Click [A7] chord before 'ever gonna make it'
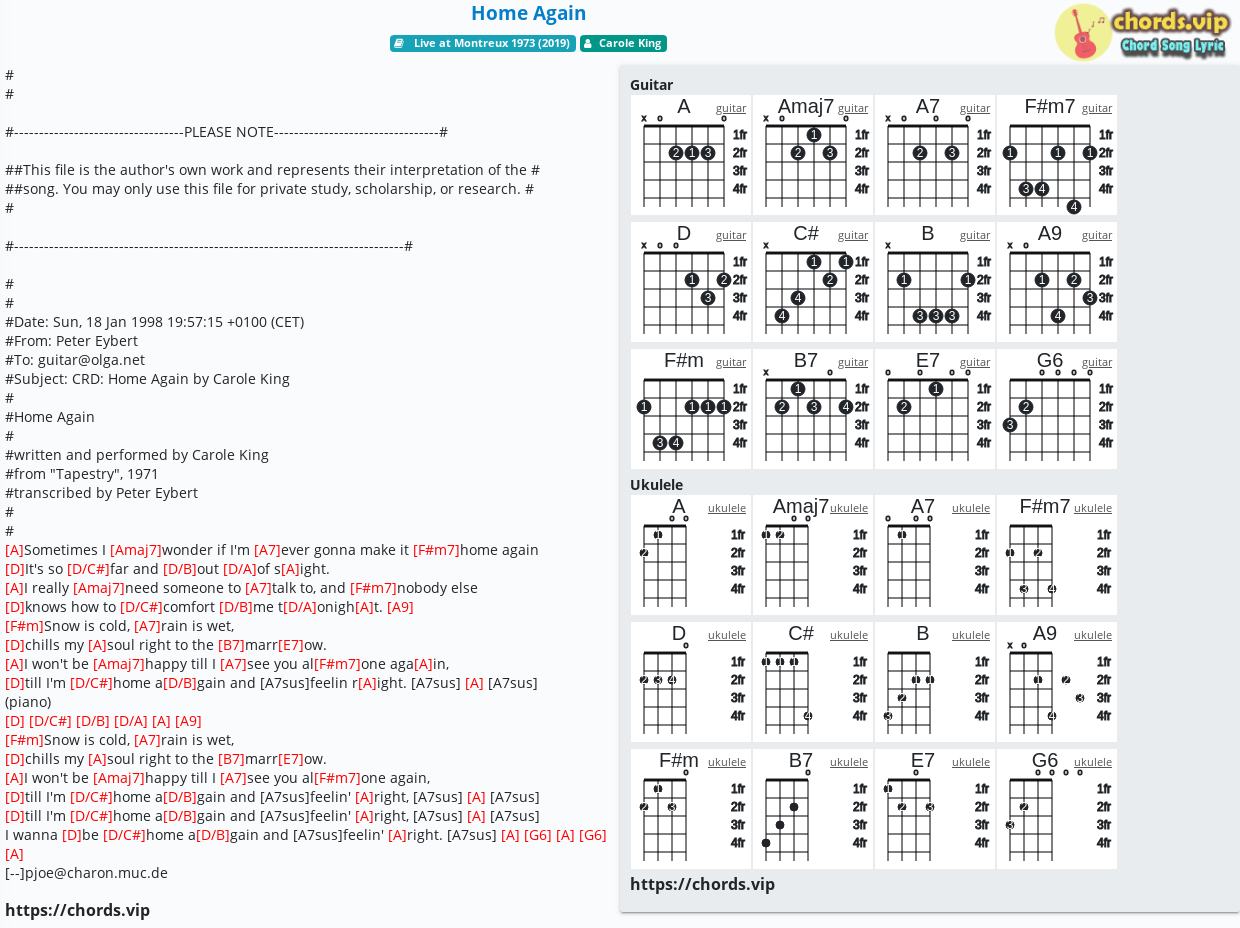 click(x=267, y=550)
